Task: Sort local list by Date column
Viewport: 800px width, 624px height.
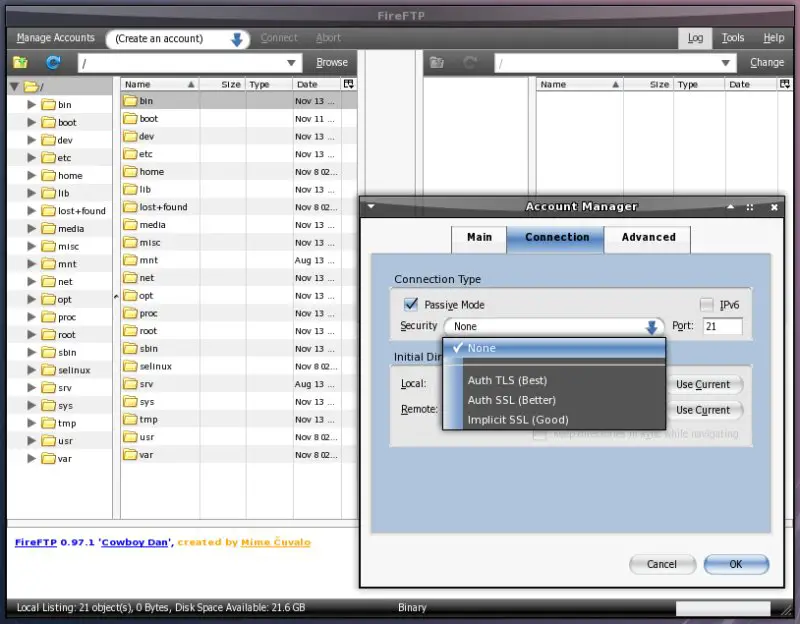Action: point(316,84)
